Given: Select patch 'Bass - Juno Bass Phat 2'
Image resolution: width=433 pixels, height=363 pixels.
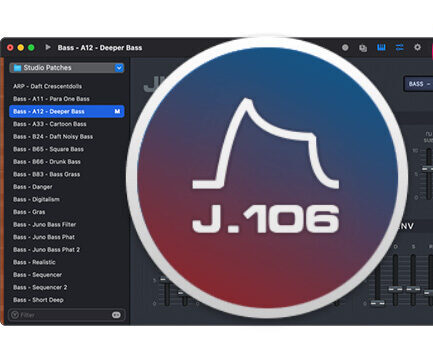Looking at the screenshot, I should coord(46,250).
